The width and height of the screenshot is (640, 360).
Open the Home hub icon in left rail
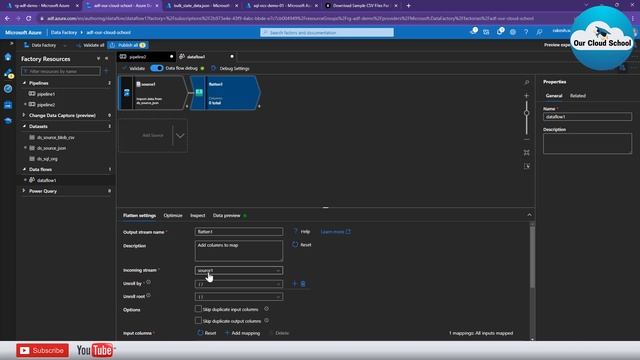click(x=8, y=57)
